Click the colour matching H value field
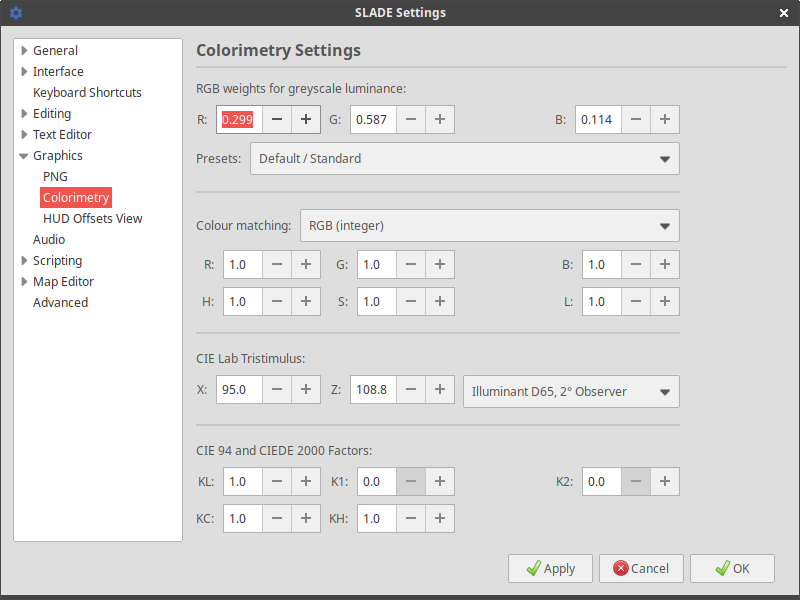This screenshot has width=800, height=600. tap(241, 301)
